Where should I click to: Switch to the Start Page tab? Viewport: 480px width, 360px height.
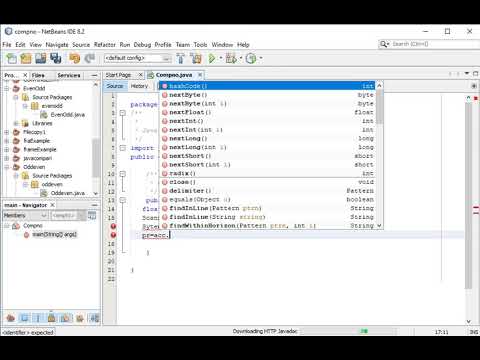(118, 75)
